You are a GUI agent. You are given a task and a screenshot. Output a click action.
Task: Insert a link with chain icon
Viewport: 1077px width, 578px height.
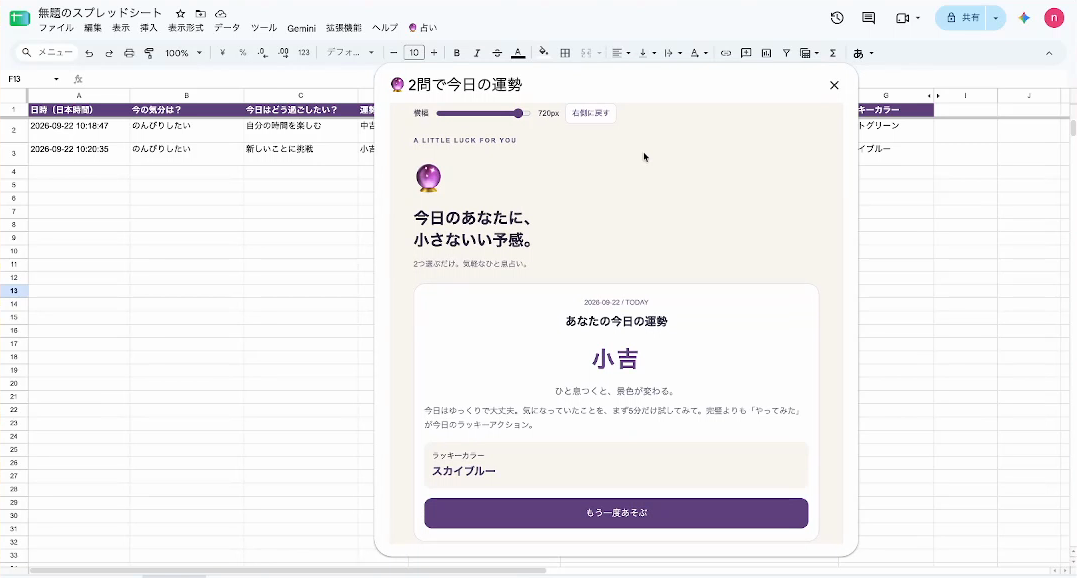pyautogui.click(x=725, y=53)
